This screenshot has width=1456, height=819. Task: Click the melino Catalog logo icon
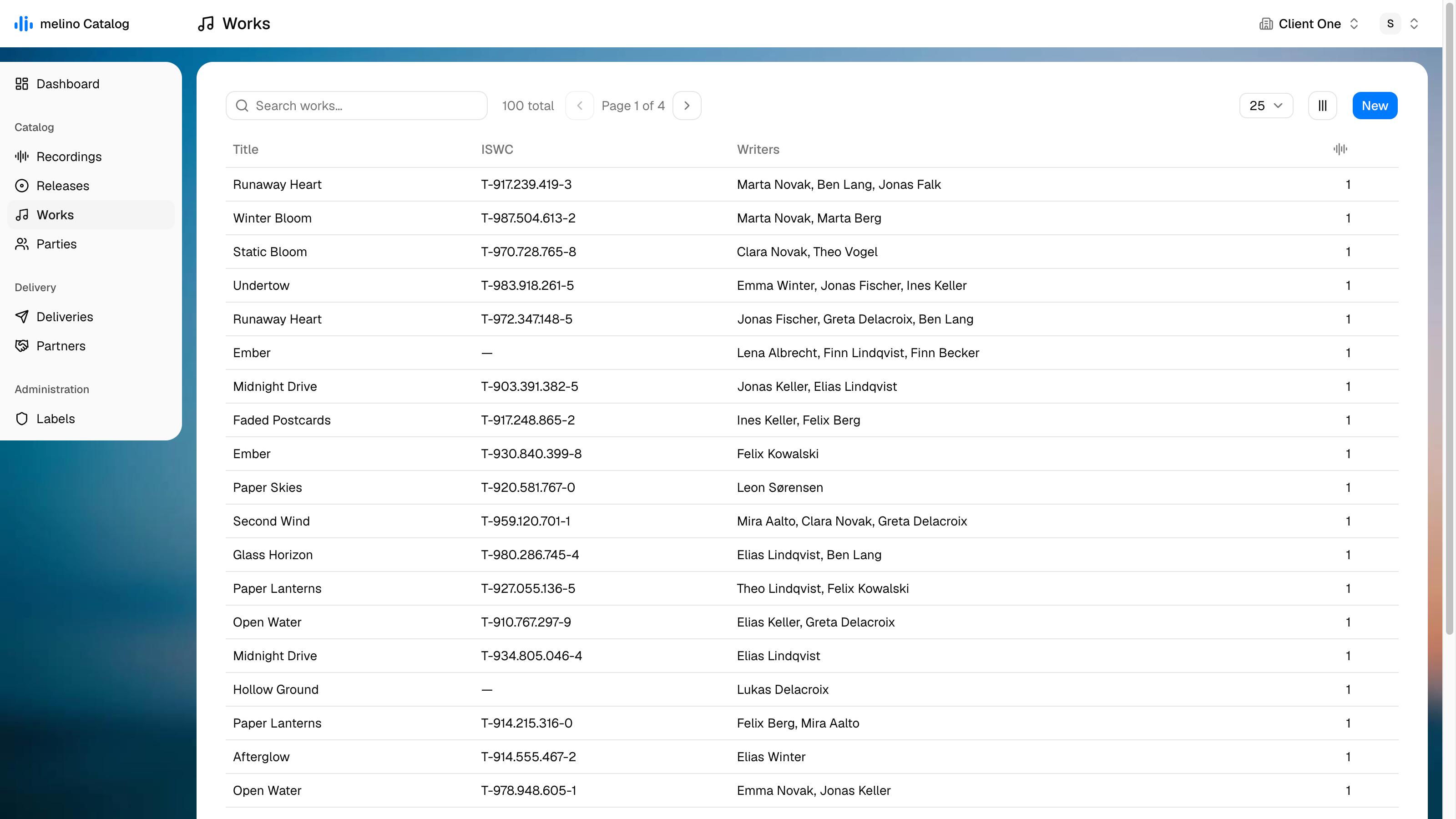(x=23, y=24)
